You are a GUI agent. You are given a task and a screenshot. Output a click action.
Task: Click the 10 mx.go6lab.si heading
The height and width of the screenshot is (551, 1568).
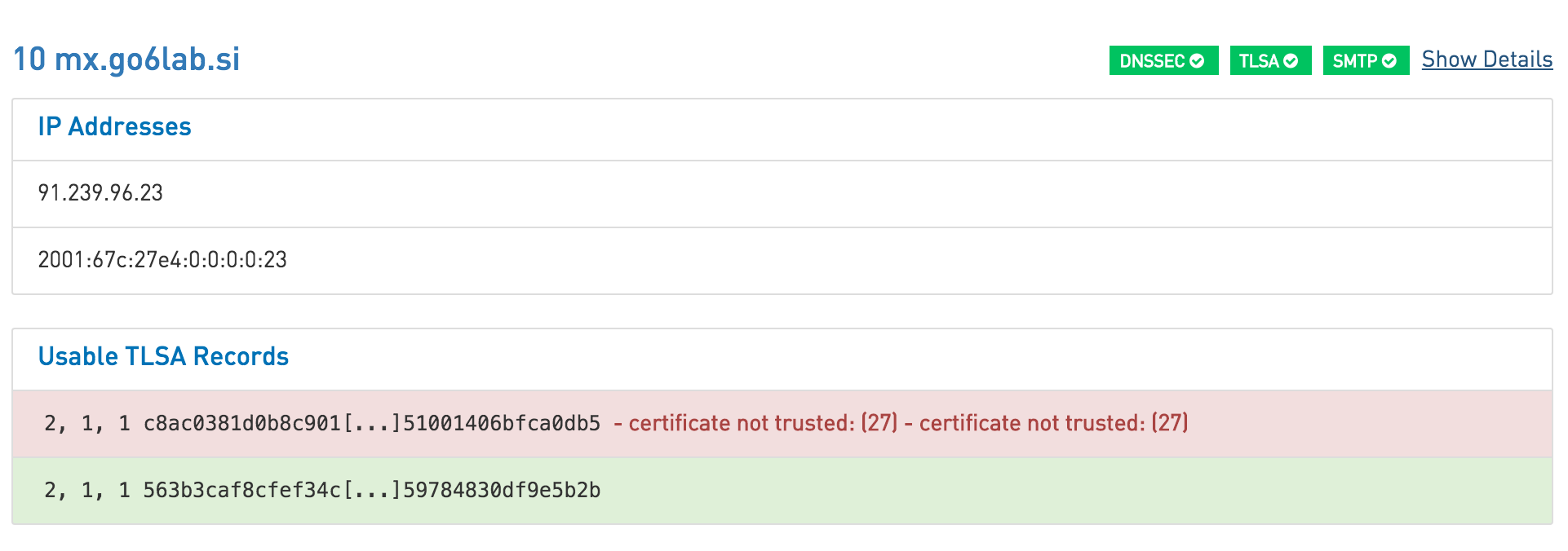126,59
